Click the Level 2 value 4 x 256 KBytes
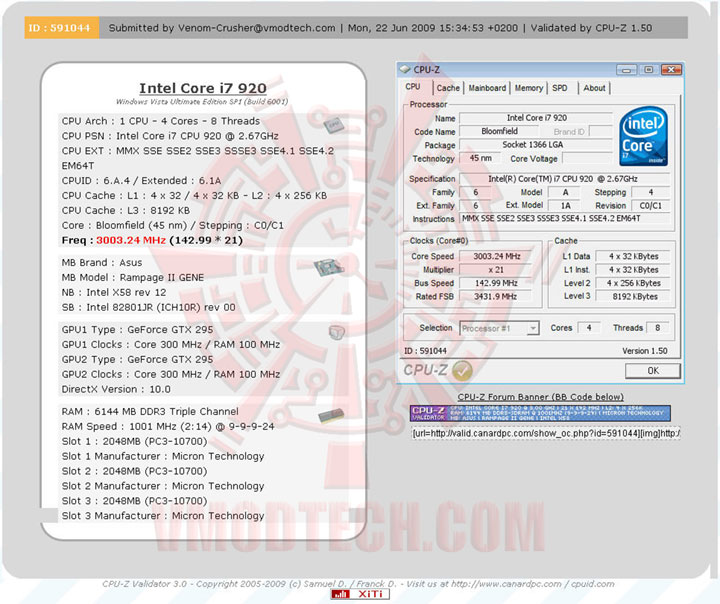Image resolution: width=720 pixels, height=604 pixels. (633, 283)
